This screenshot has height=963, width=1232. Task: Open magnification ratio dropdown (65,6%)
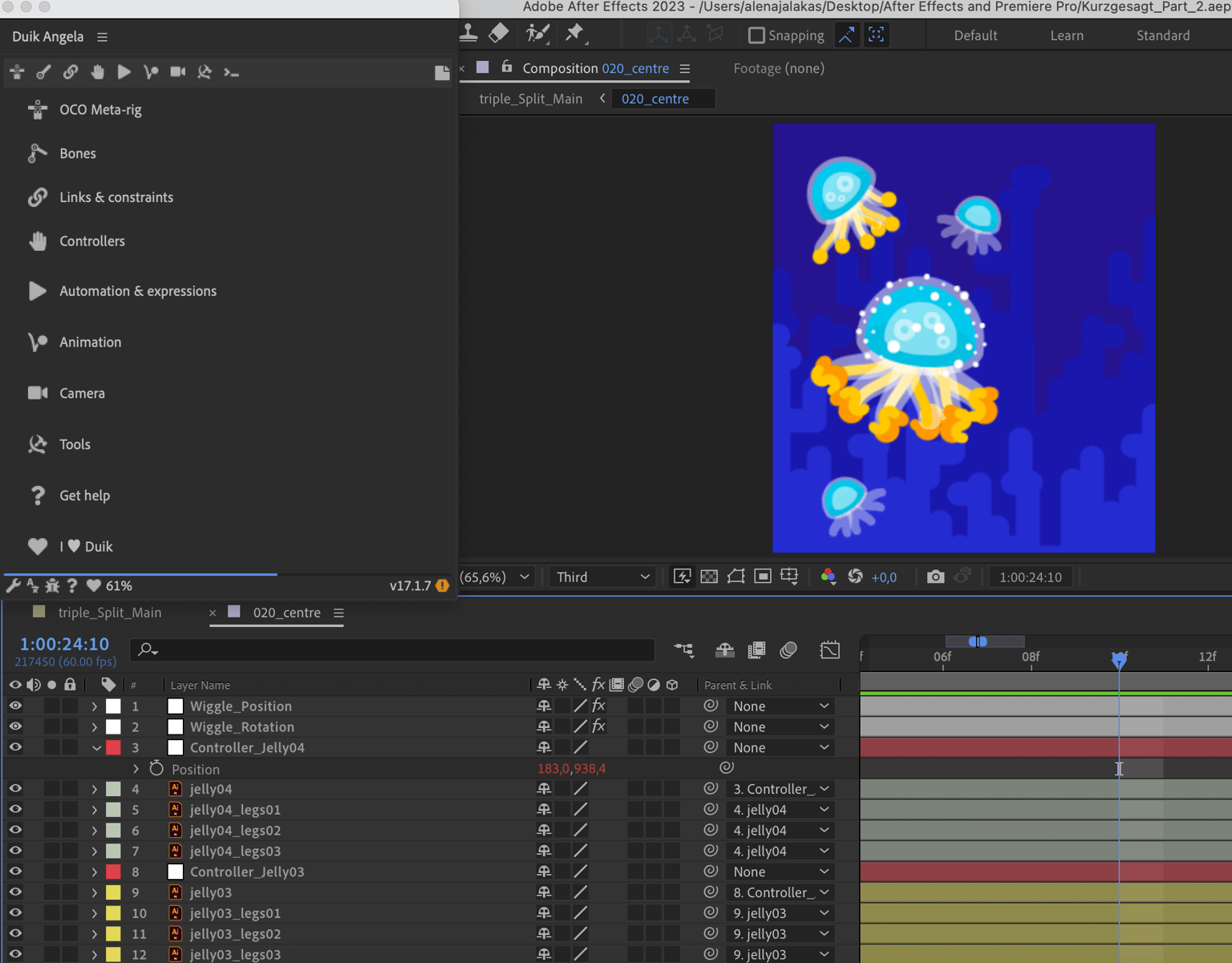click(496, 577)
